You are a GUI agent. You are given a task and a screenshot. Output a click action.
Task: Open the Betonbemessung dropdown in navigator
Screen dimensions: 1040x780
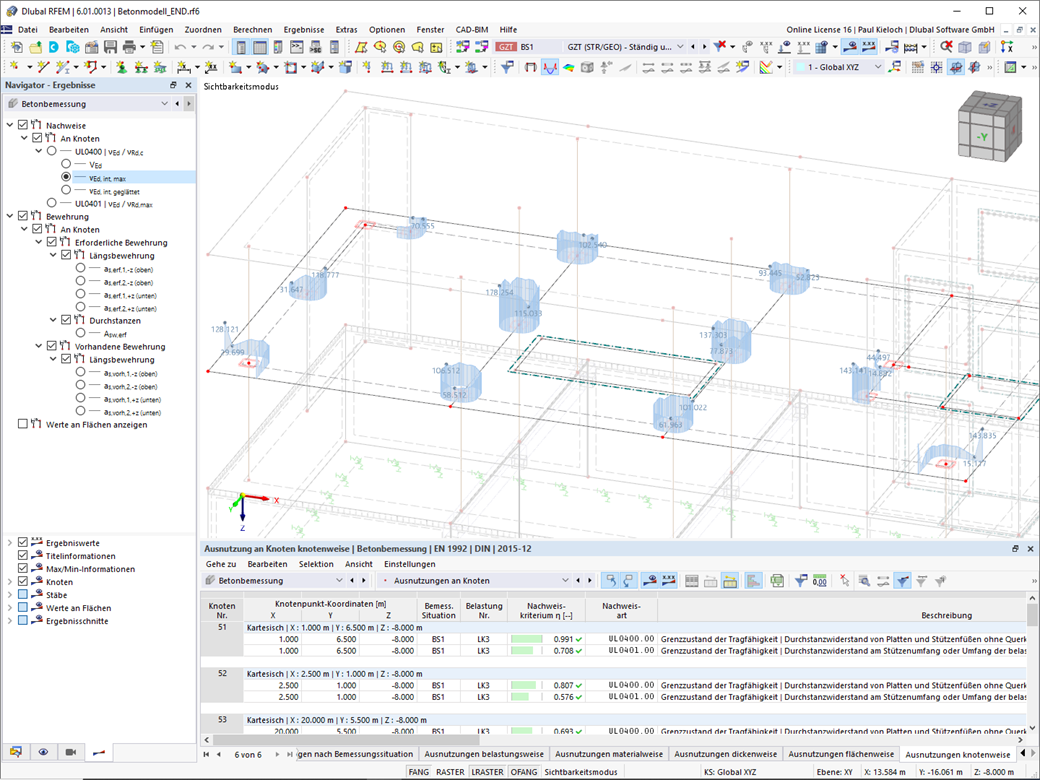[x=165, y=104]
